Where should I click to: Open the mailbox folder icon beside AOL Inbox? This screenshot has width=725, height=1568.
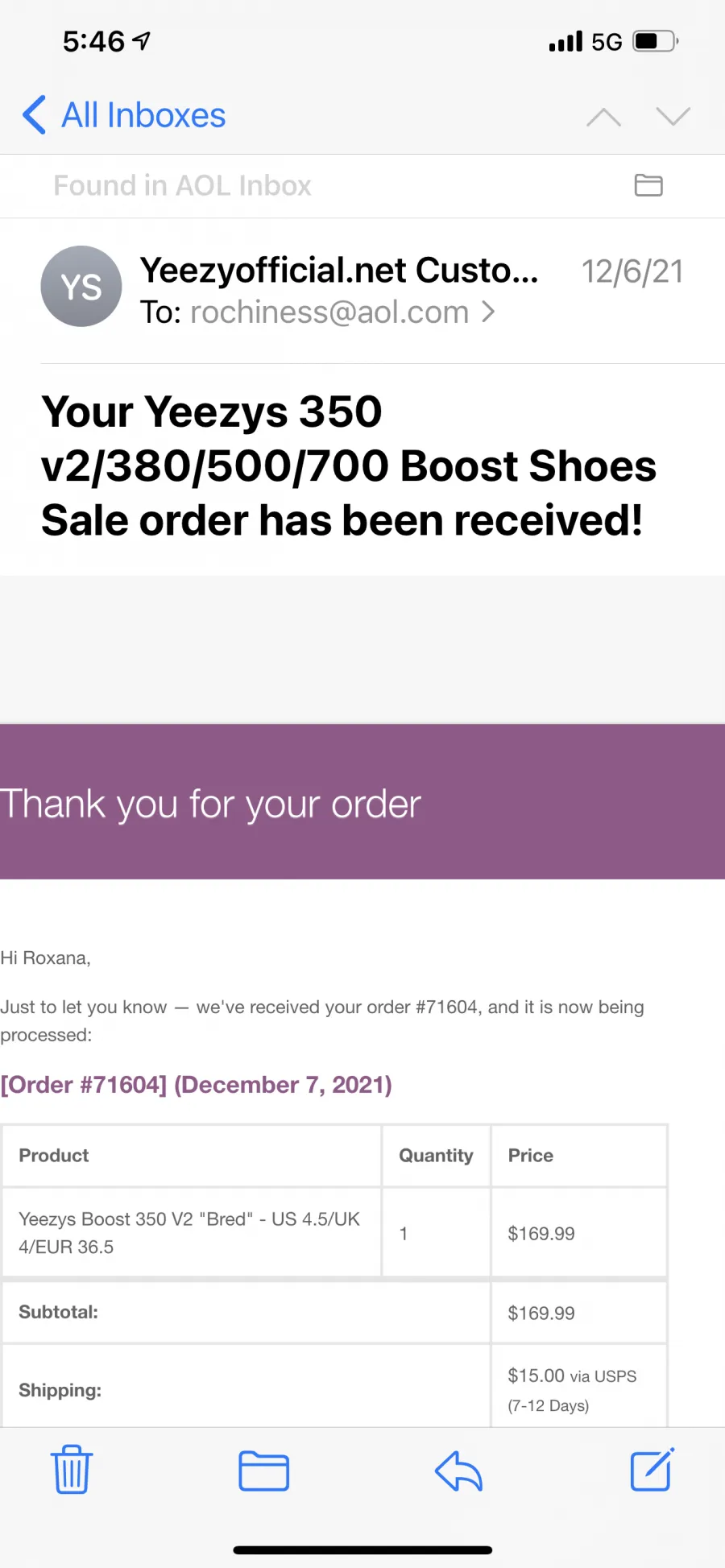click(648, 185)
